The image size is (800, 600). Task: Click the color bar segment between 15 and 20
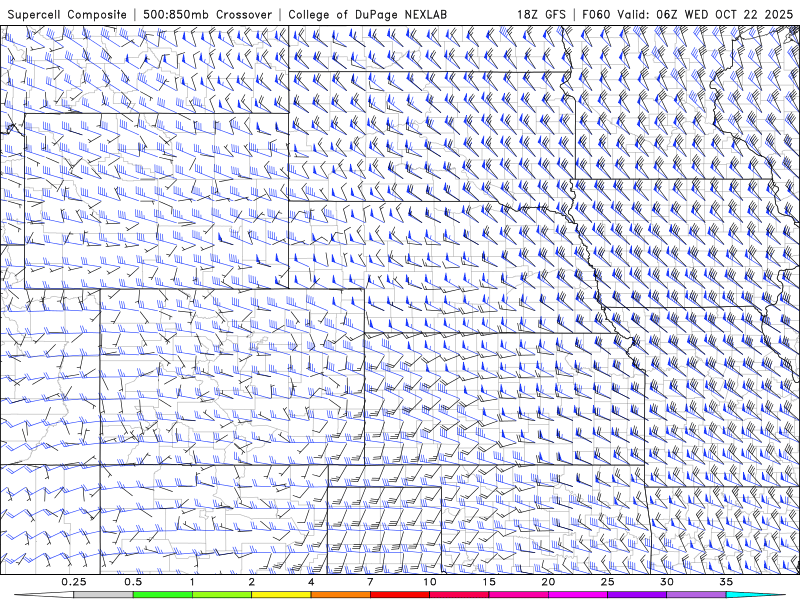[518, 595]
